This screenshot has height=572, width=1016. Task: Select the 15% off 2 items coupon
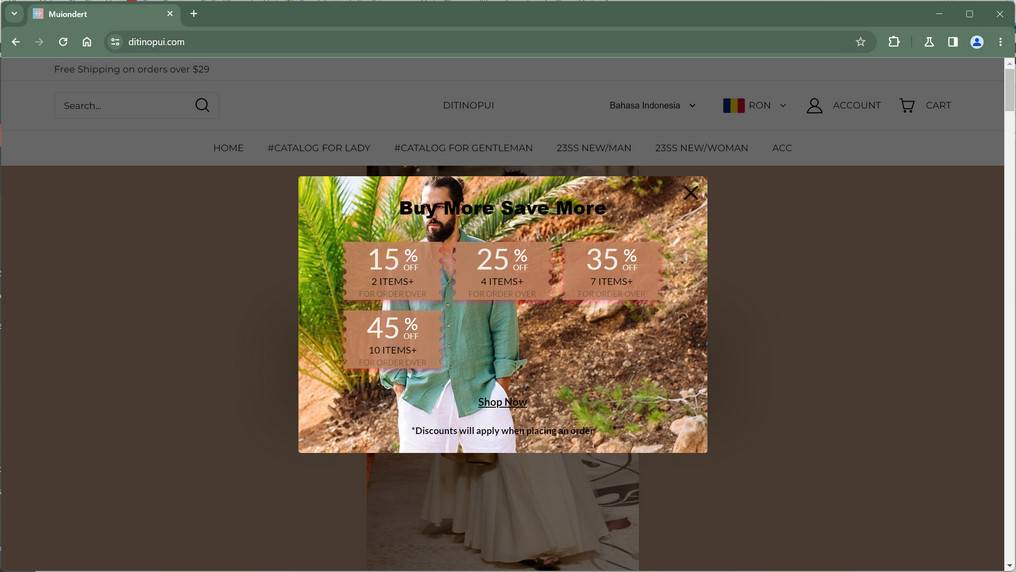[x=393, y=271]
